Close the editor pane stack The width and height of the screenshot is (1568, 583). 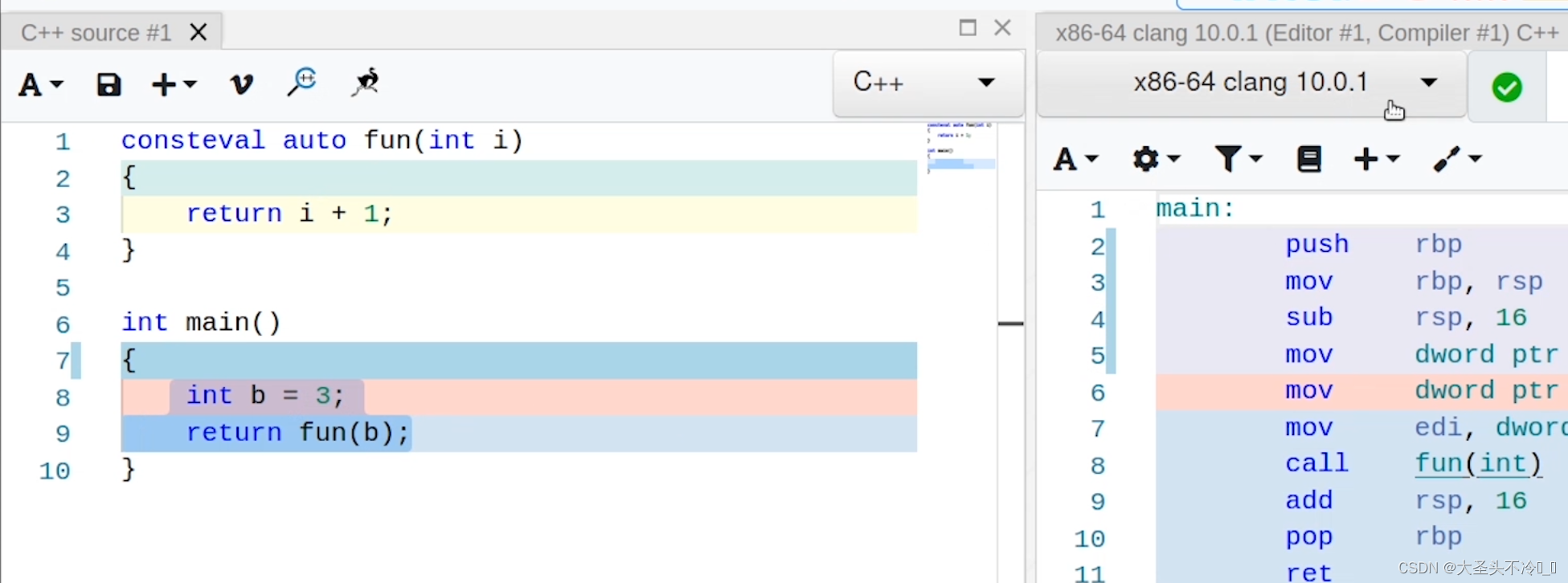coord(1002,28)
